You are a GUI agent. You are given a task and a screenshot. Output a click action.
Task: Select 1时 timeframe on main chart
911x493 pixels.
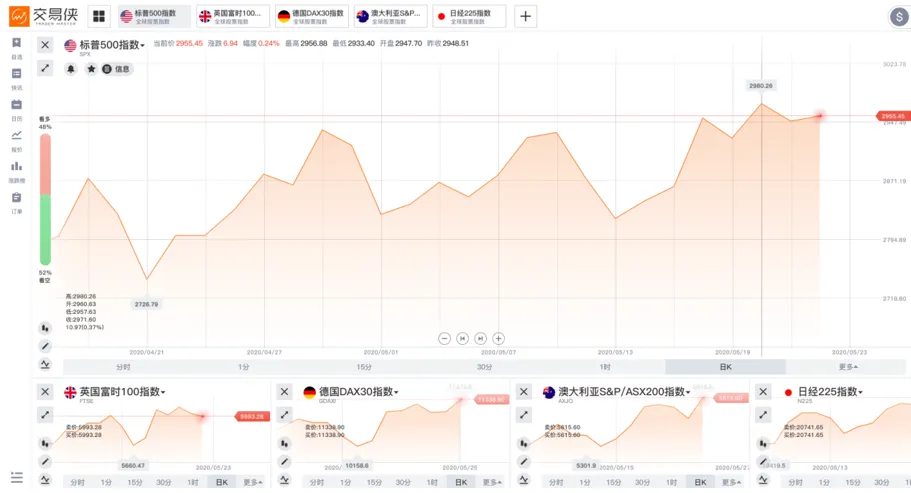(x=605, y=367)
